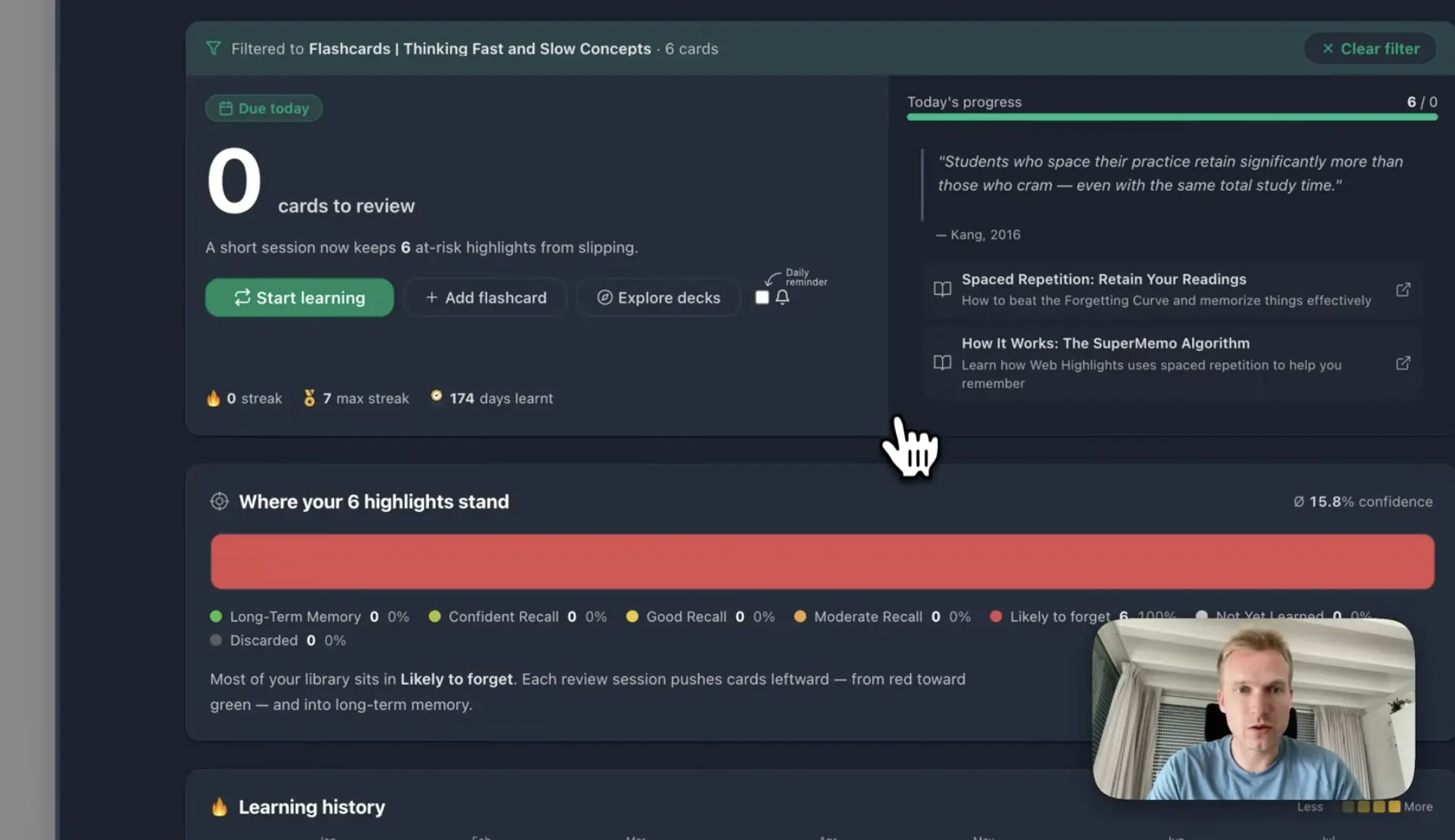Click the heatmap color legend beside More
The width and height of the screenshot is (1455, 840).
(1370, 807)
